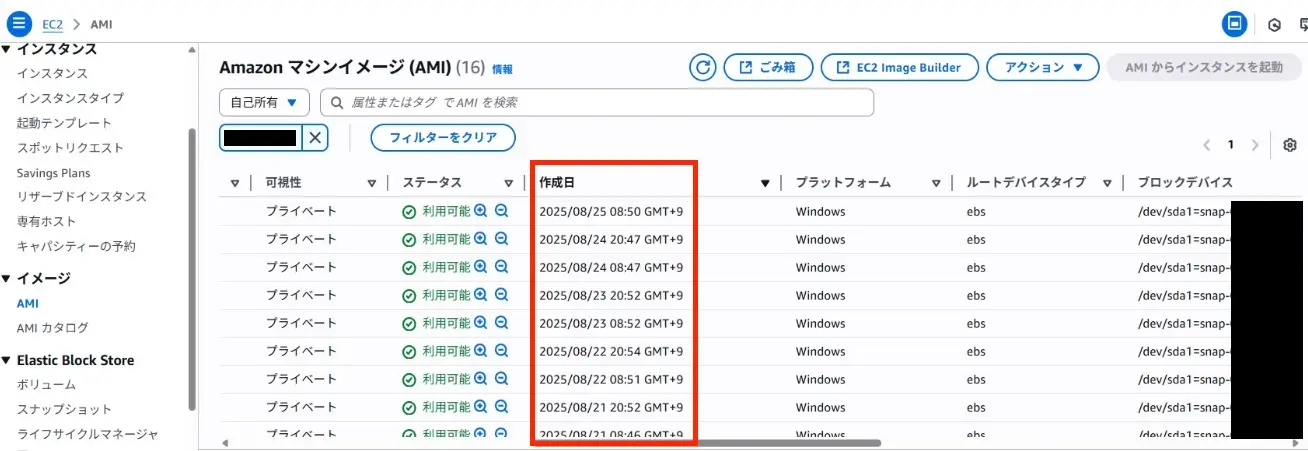Open Savings Plans in the sidebar
Screen dimensions: 1308x451
[53, 173]
